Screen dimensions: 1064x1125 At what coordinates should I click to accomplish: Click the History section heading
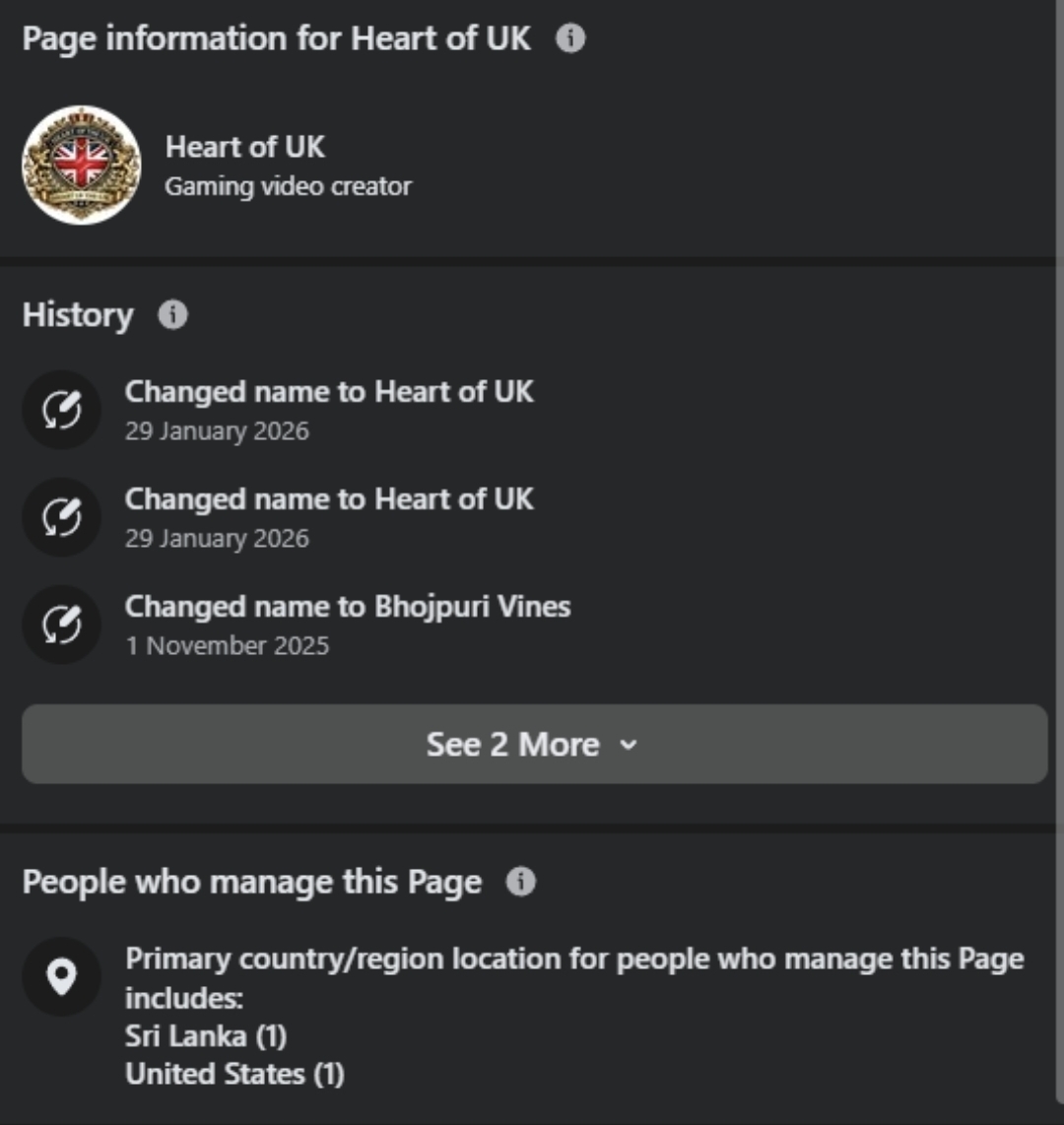(78, 315)
